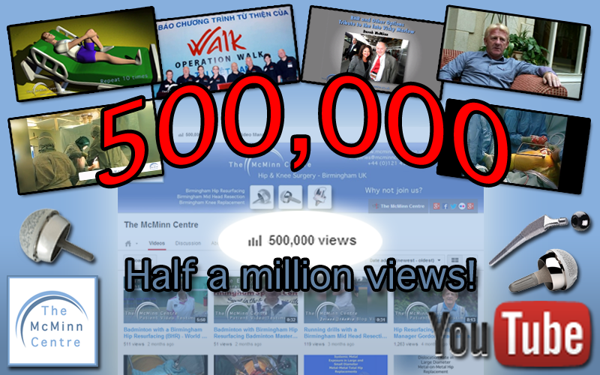Screen dimensions: 600x375
Task: Play the blue Metal Exposure text video thumbnail
Action: pyautogui.click(x=346, y=365)
